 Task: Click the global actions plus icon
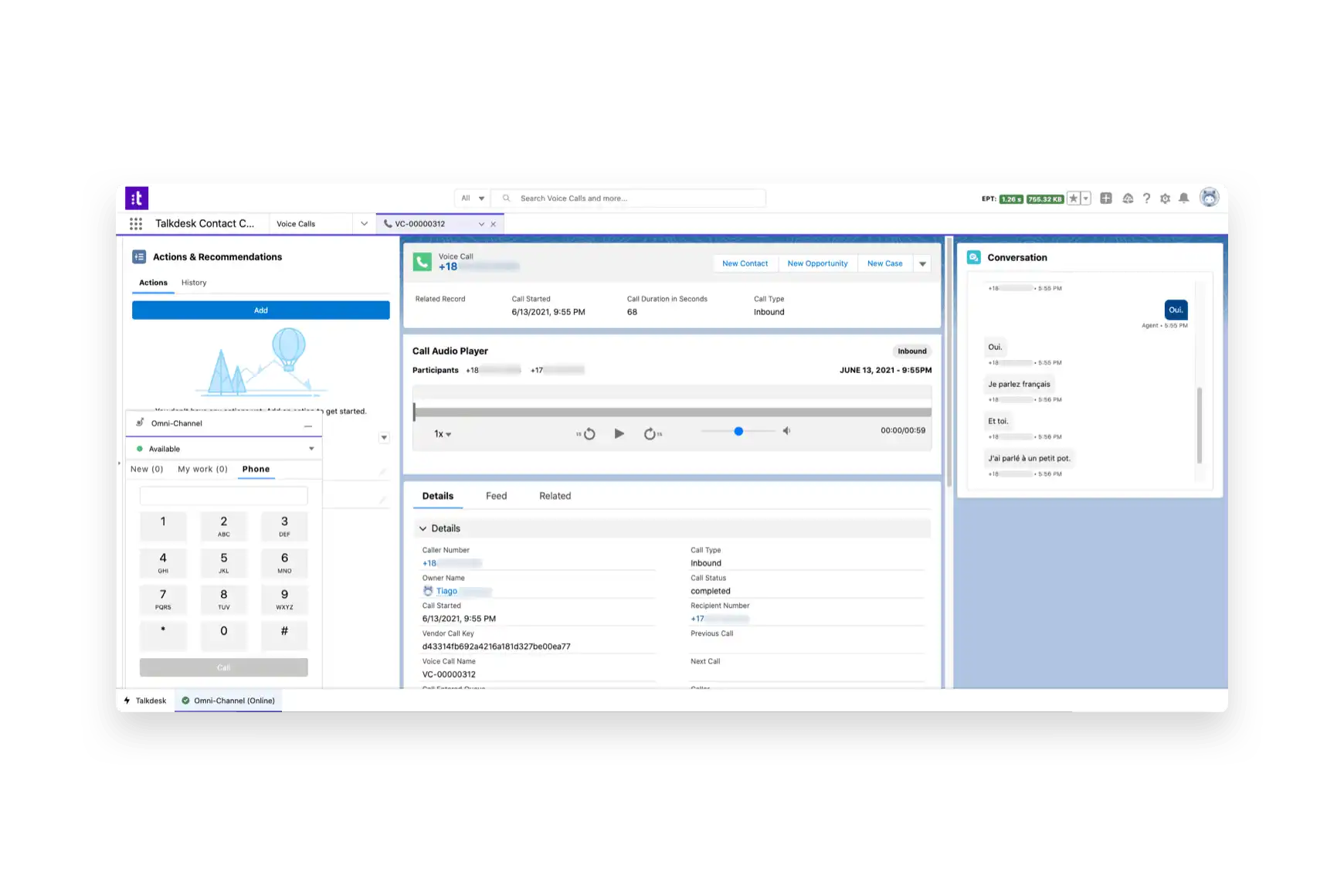pyautogui.click(x=1106, y=199)
